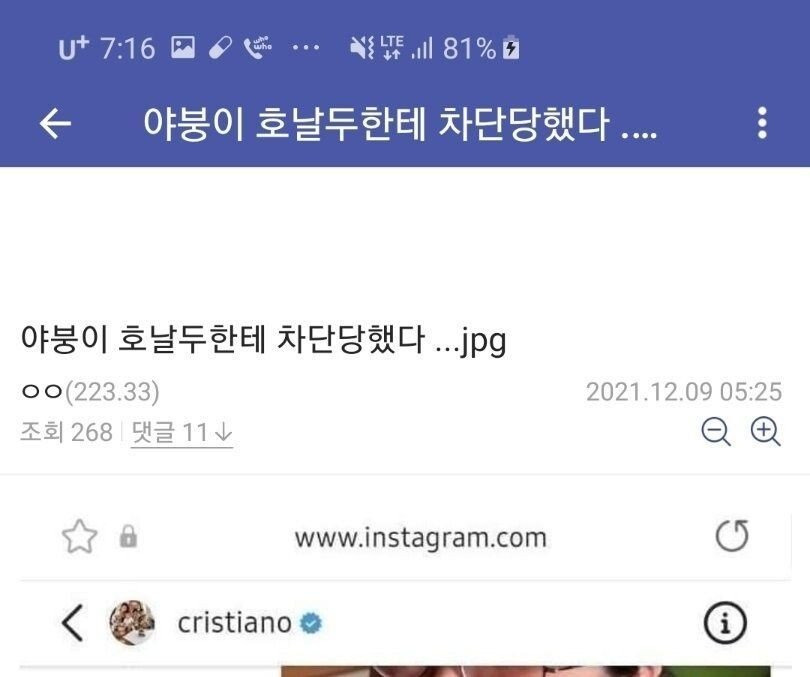810x677 pixels.
Task: Tap the post author ㅇㅇ(223.33)
Action: [90, 392]
